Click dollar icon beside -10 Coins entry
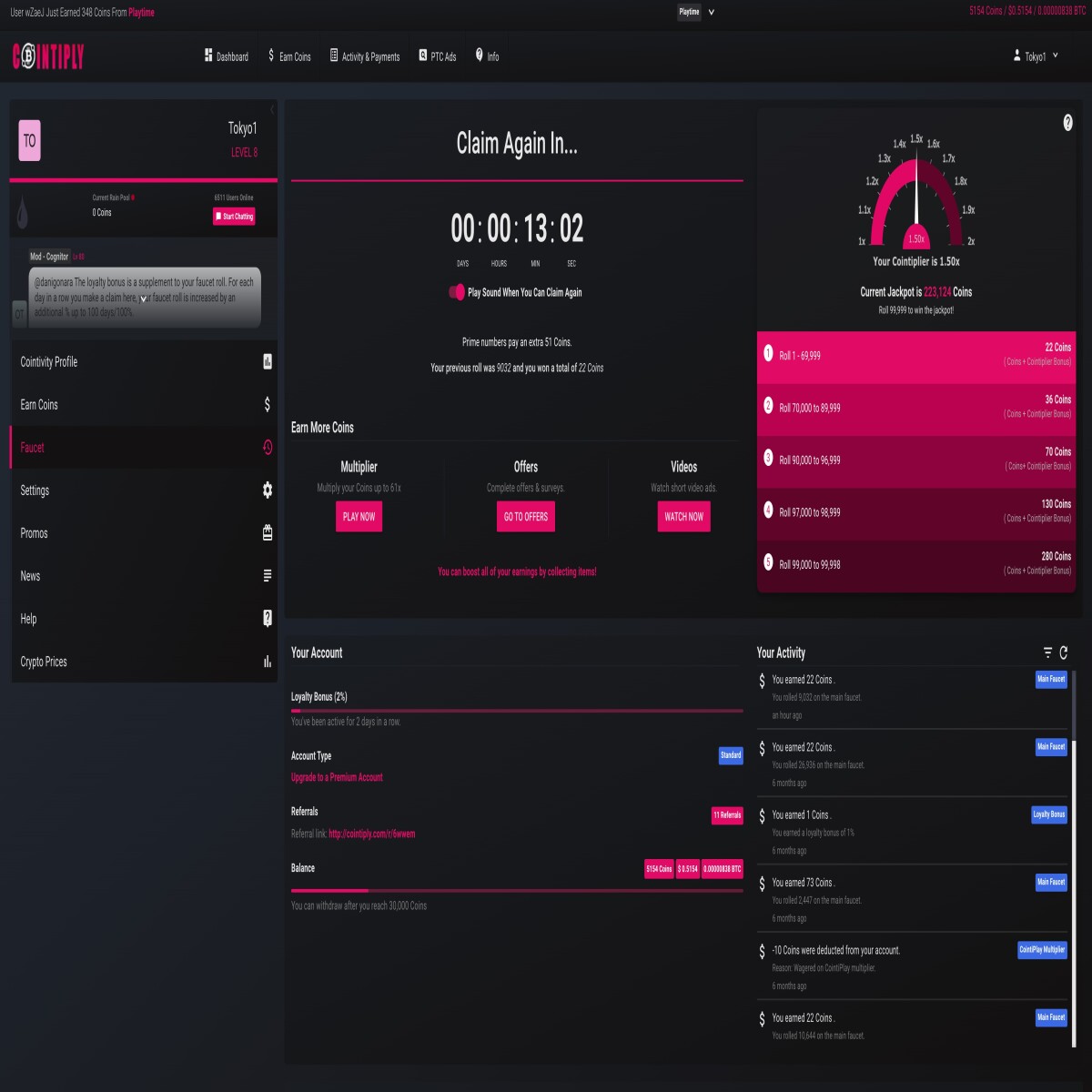 click(x=763, y=953)
